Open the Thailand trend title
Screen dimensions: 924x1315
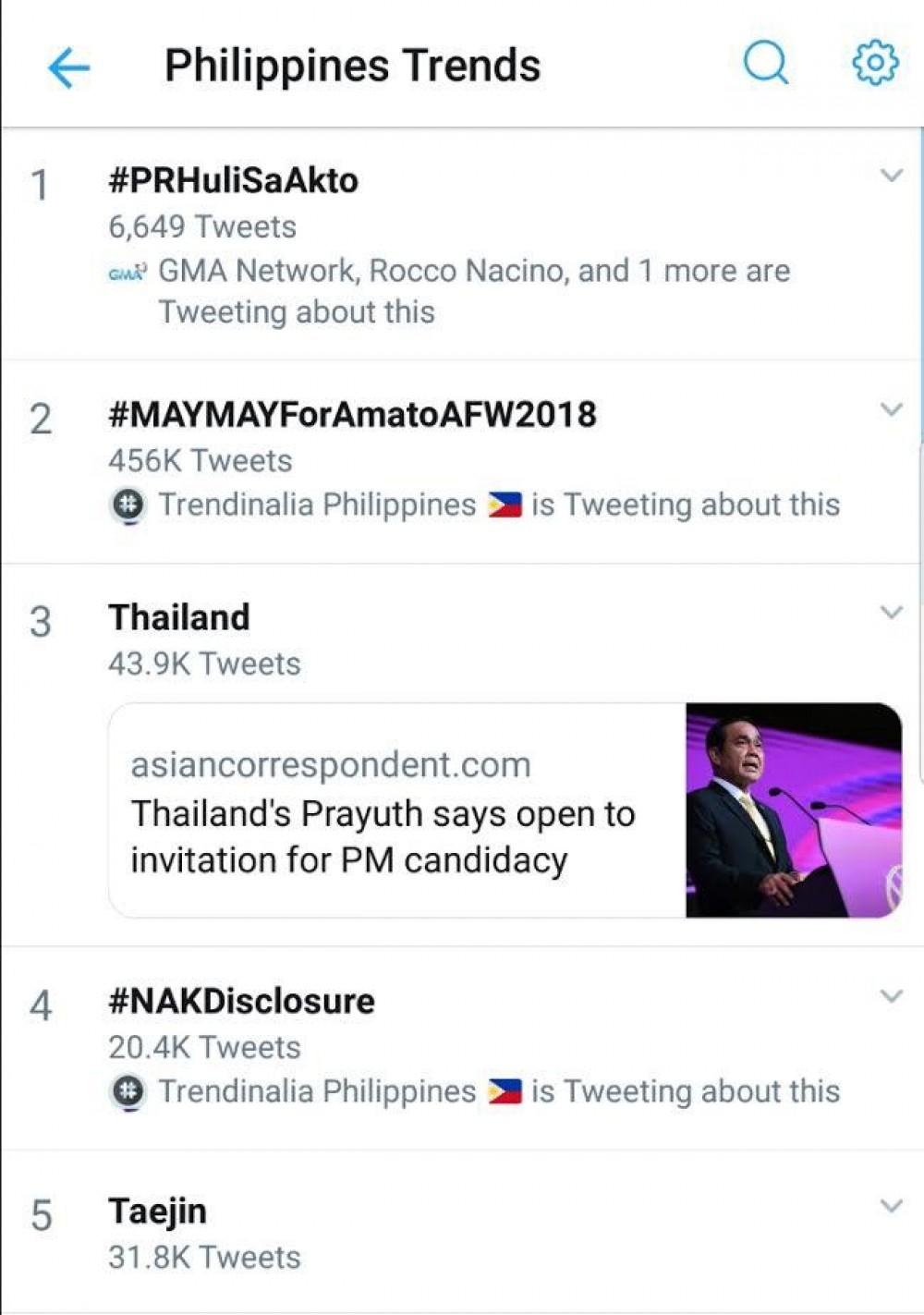click(x=179, y=617)
